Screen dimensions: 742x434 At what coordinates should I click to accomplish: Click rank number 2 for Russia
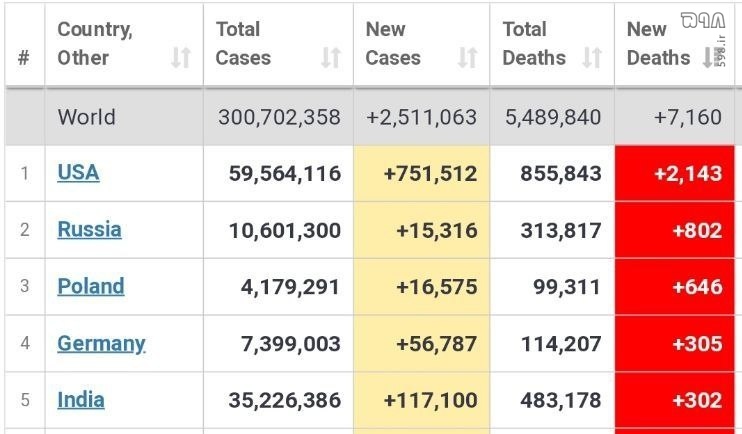click(x=25, y=230)
